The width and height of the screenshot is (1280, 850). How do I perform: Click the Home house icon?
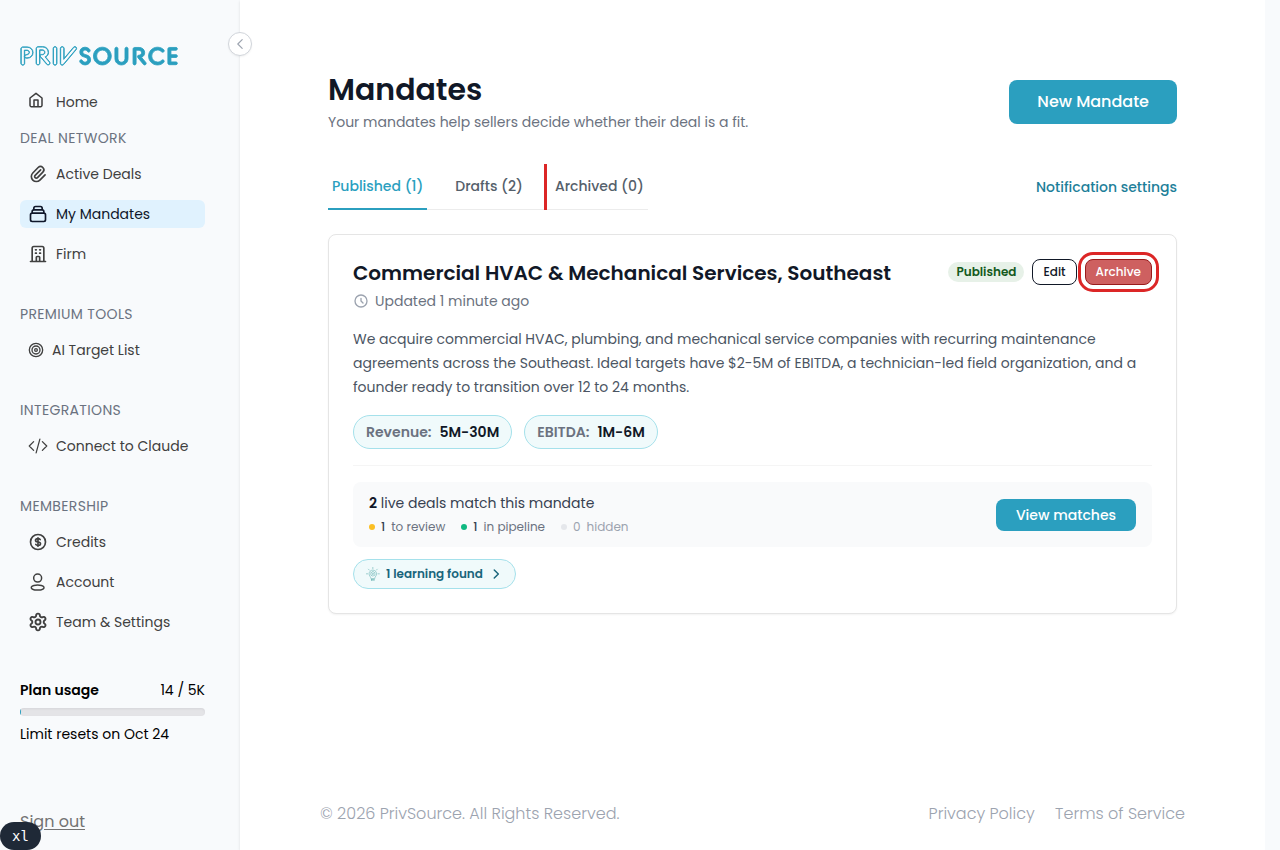pos(36,101)
